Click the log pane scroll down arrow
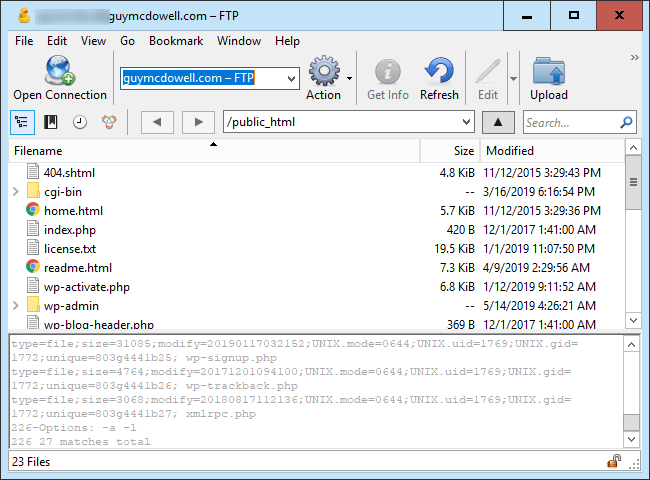The image size is (650, 480). (x=631, y=439)
